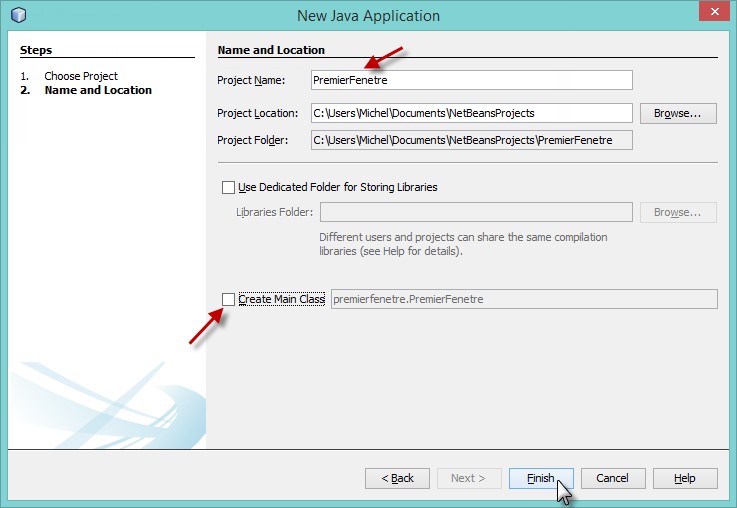Click the Name and Location section heading

tap(271, 50)
